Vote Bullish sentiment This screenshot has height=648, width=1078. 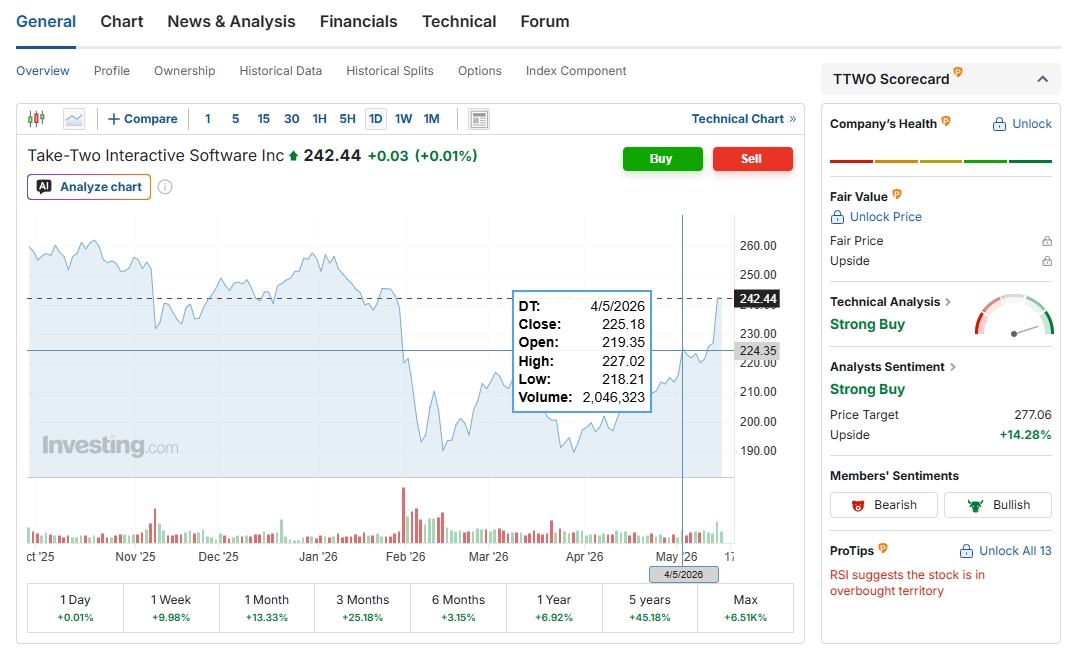coord(998,505)
